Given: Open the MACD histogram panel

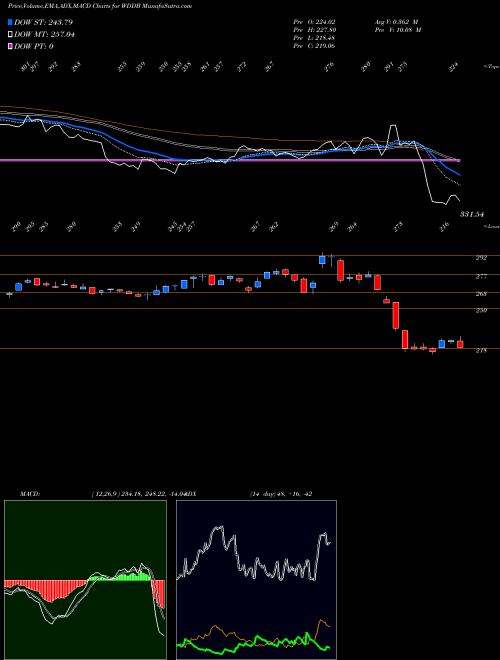Looking at the screenshot, I should [x=85, y=580].
